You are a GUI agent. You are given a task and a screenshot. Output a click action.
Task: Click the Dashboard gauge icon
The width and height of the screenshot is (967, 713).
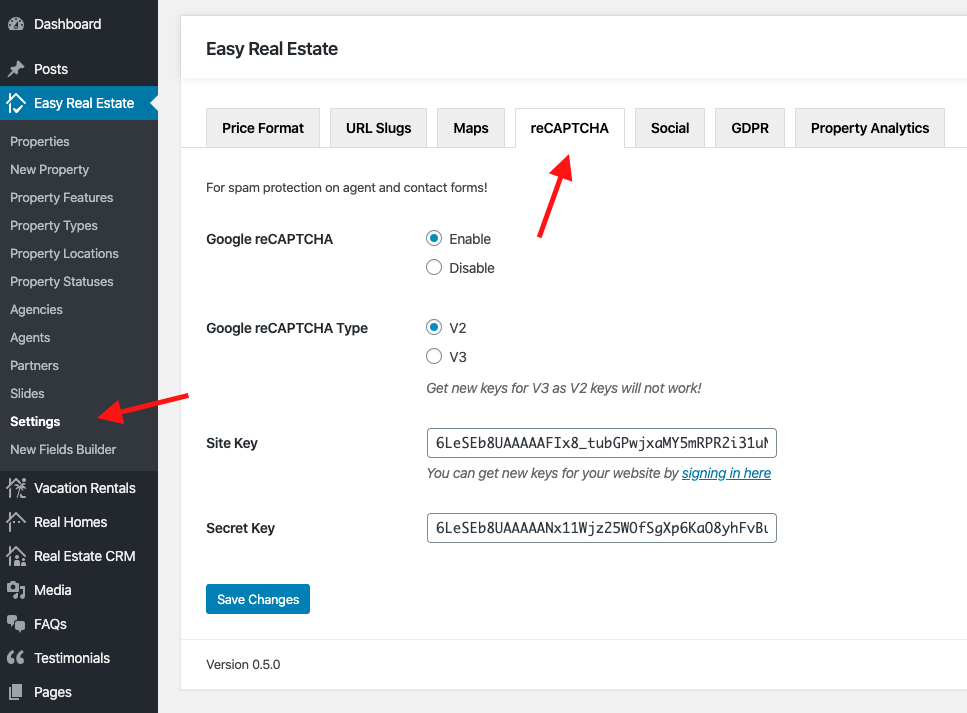(16, 24)
